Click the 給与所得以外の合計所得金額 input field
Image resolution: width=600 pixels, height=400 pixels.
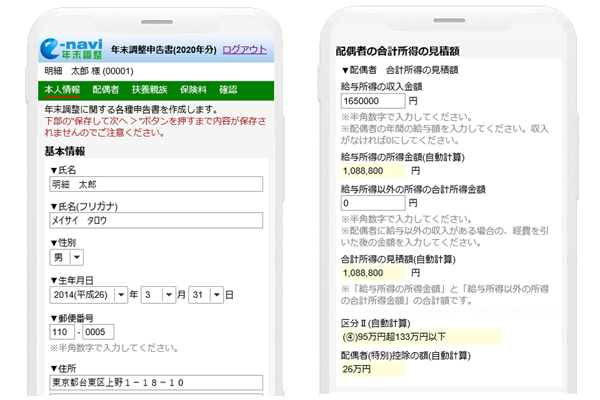tap(371, 202)
